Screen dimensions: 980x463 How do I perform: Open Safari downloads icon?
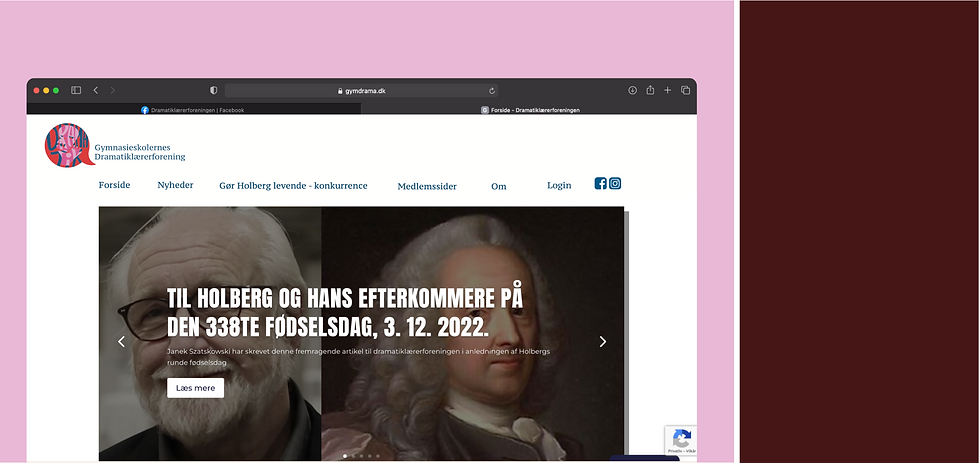[632, 91]
